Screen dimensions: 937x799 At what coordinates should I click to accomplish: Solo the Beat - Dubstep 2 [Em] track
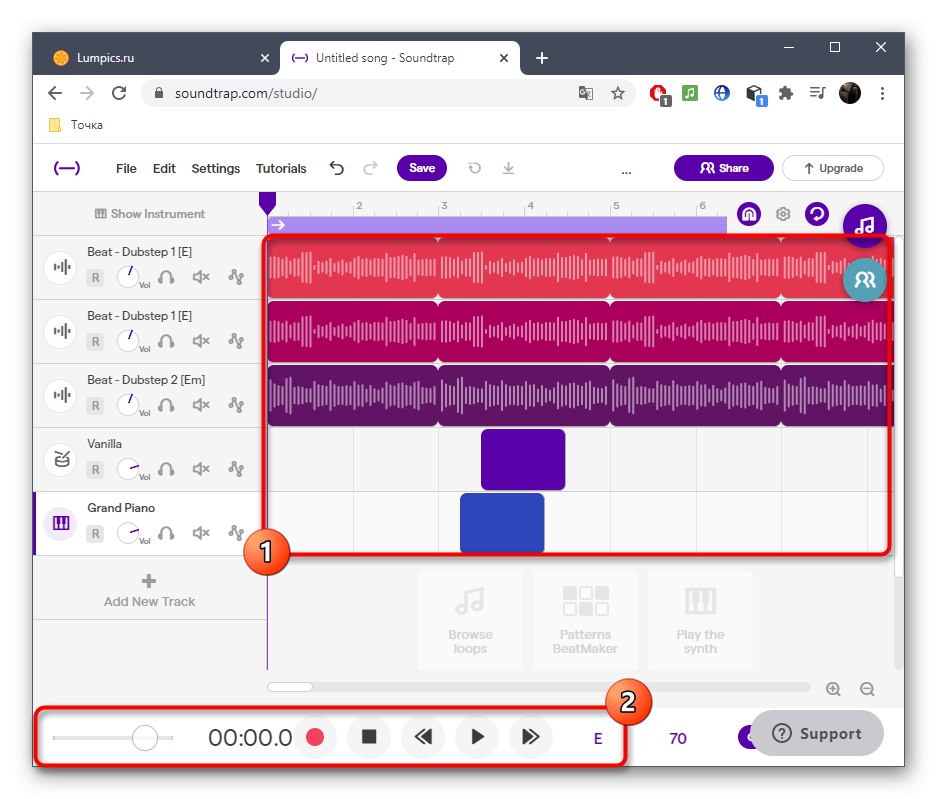pos(166,405)
